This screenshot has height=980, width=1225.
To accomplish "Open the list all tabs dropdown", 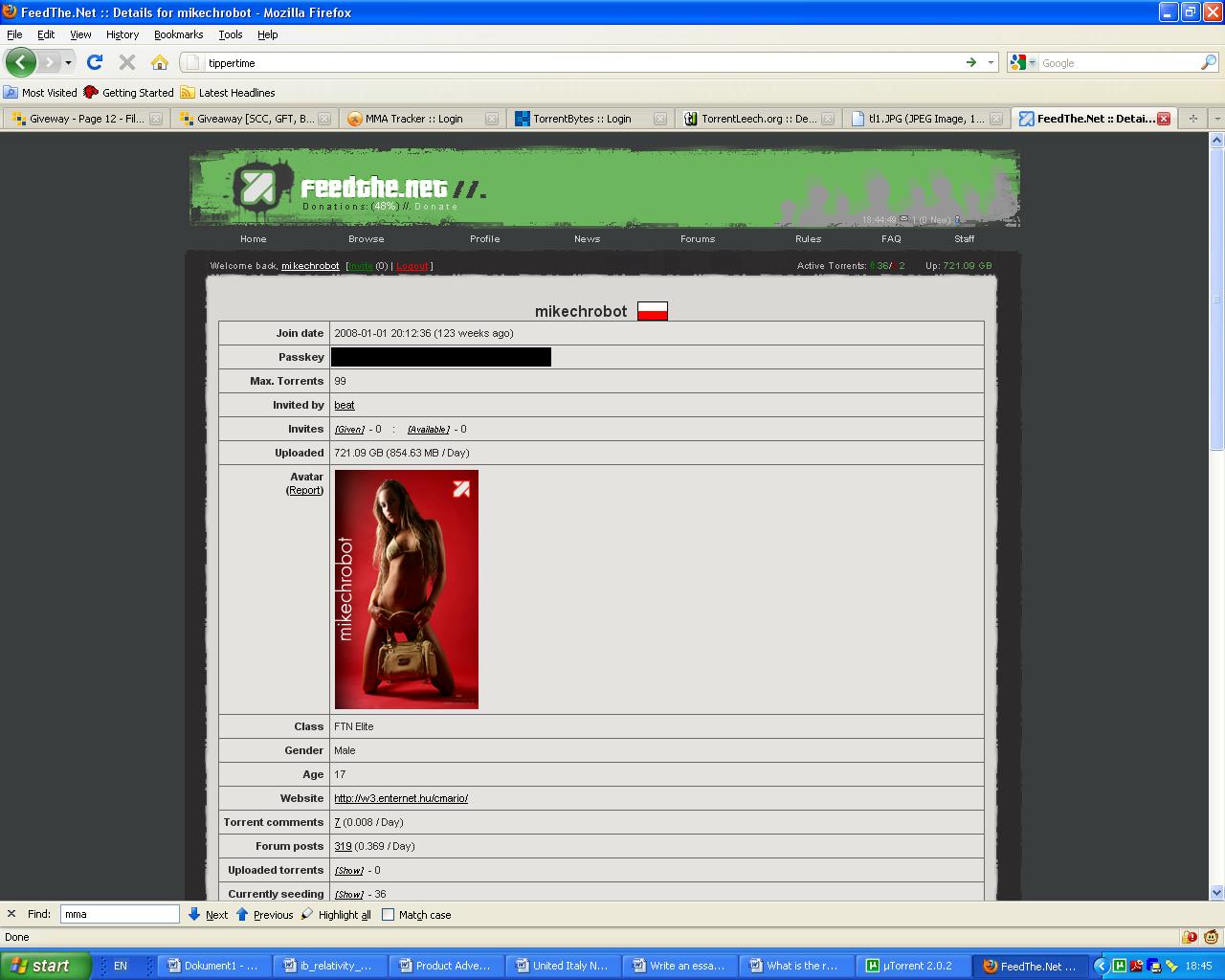I will point(1216,119).
